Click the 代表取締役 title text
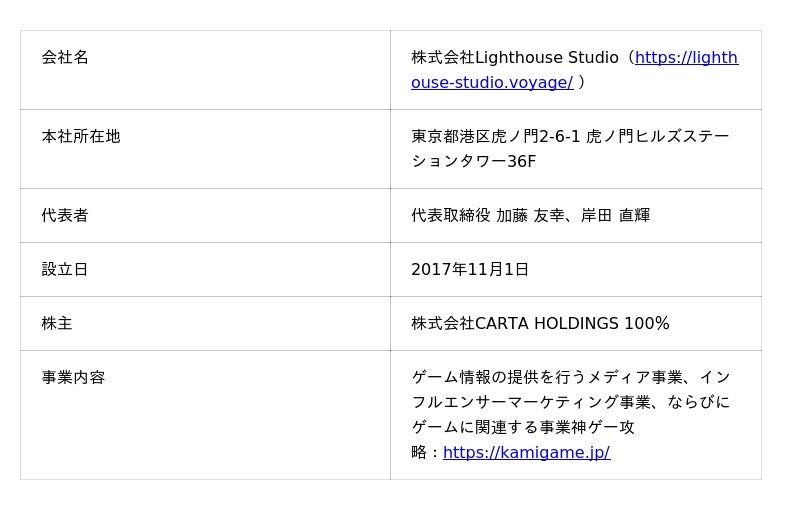The width and height of the screenshot is (800, 510). 450,216
